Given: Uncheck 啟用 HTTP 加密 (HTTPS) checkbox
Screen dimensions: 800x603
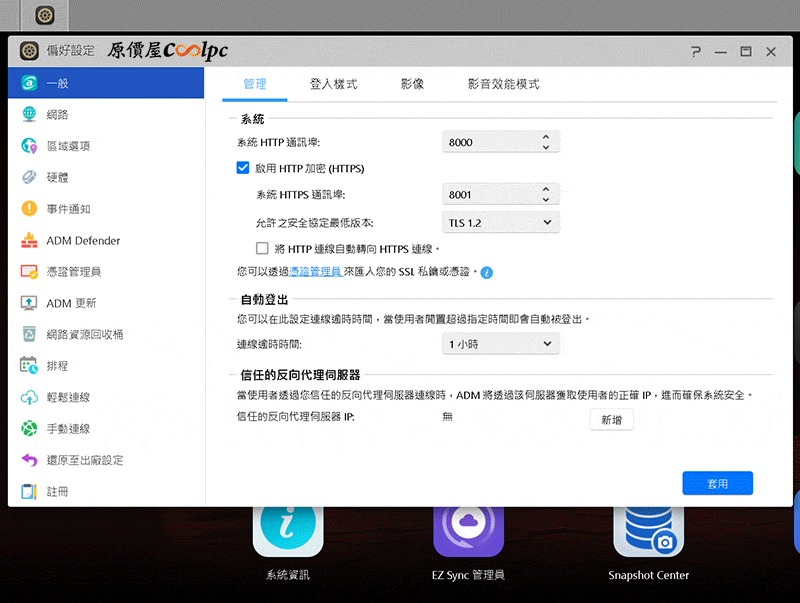Looking at the screenshot, I should pyautogui.click(x=243, y=168).
